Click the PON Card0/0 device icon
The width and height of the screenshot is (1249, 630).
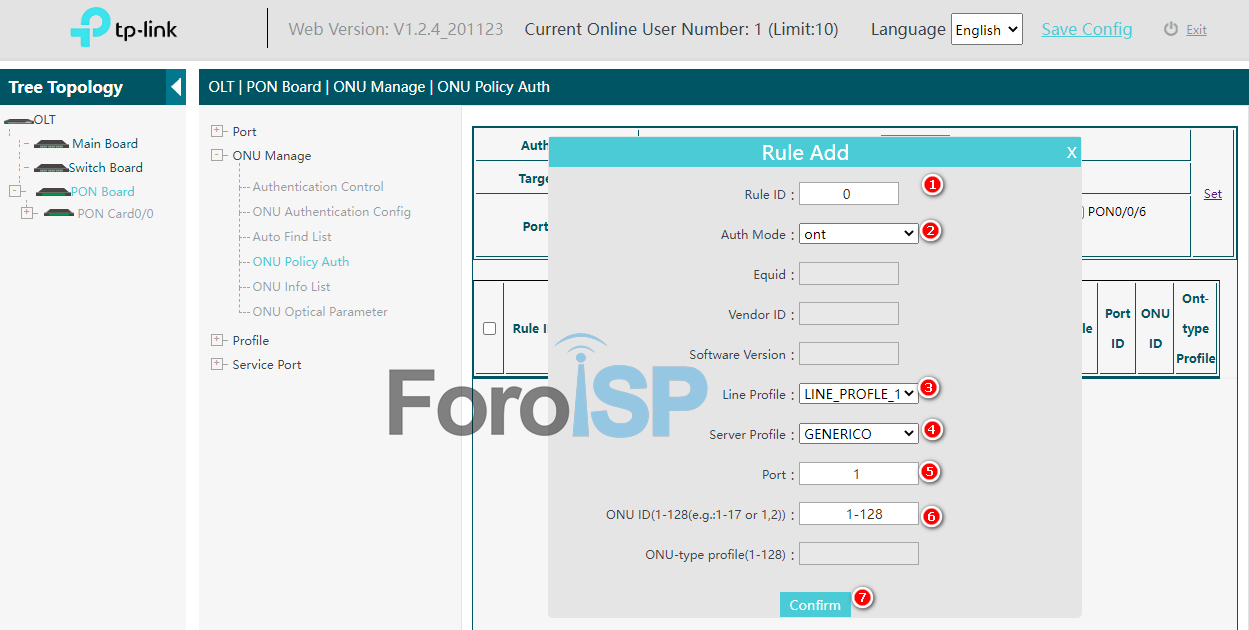[x=59, y=213]
